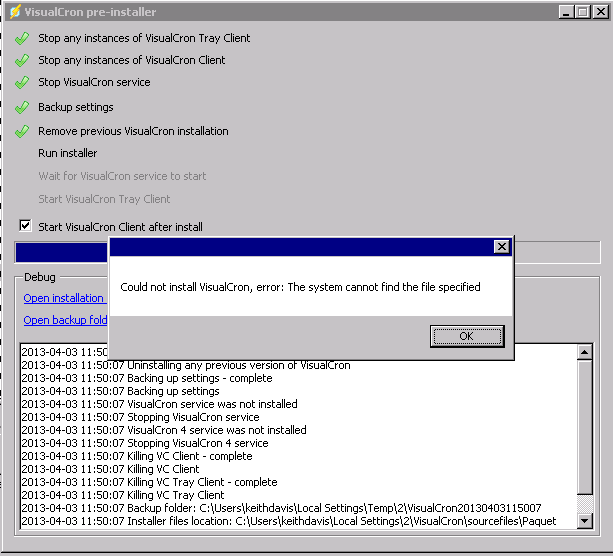Click checkmark for Remove previous VisualCron installation

tap(22, 131)
